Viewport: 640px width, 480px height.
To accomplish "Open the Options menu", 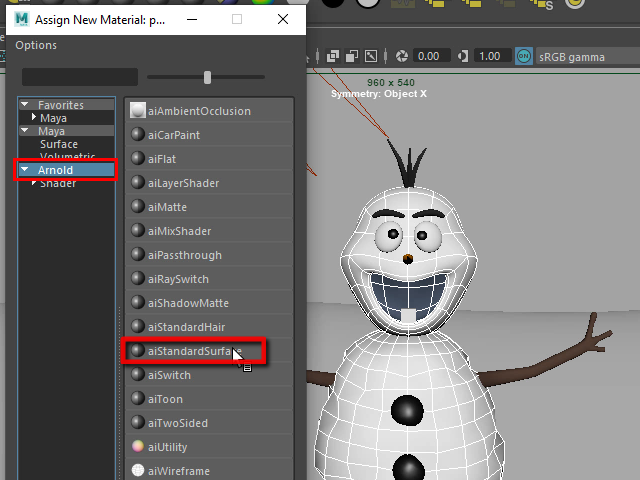I will pyautogui.click(x=36, y=45).
